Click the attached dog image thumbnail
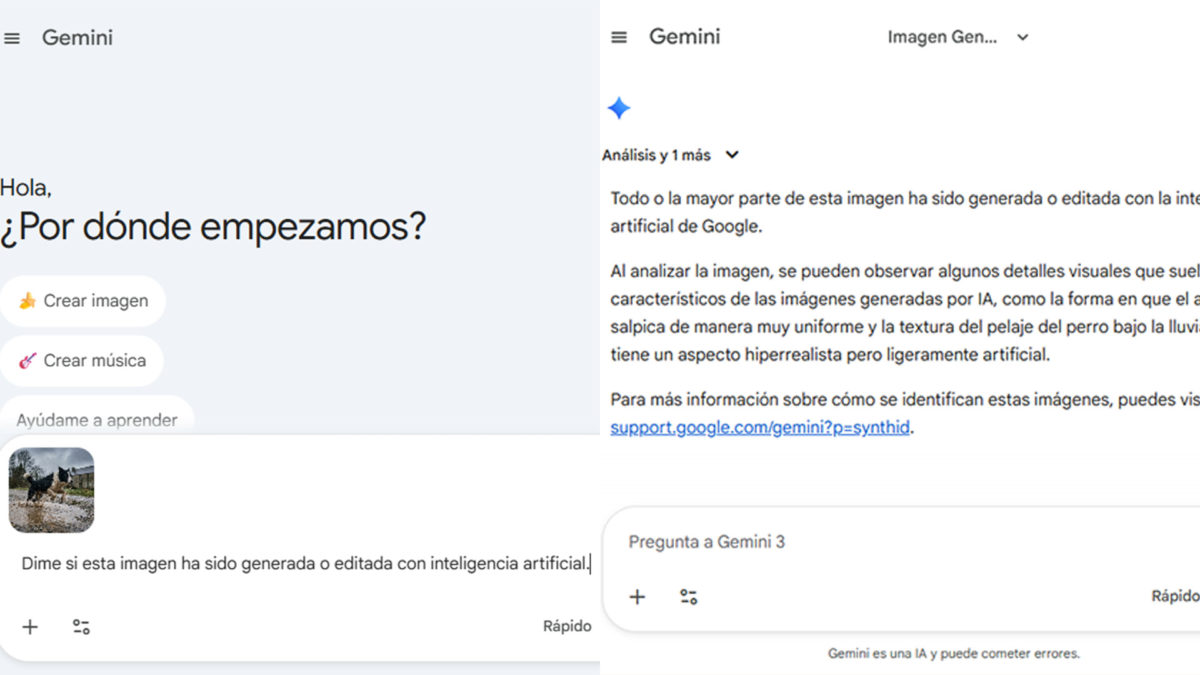This screenshot has height=675, width=1200. [x=51, y=490]
